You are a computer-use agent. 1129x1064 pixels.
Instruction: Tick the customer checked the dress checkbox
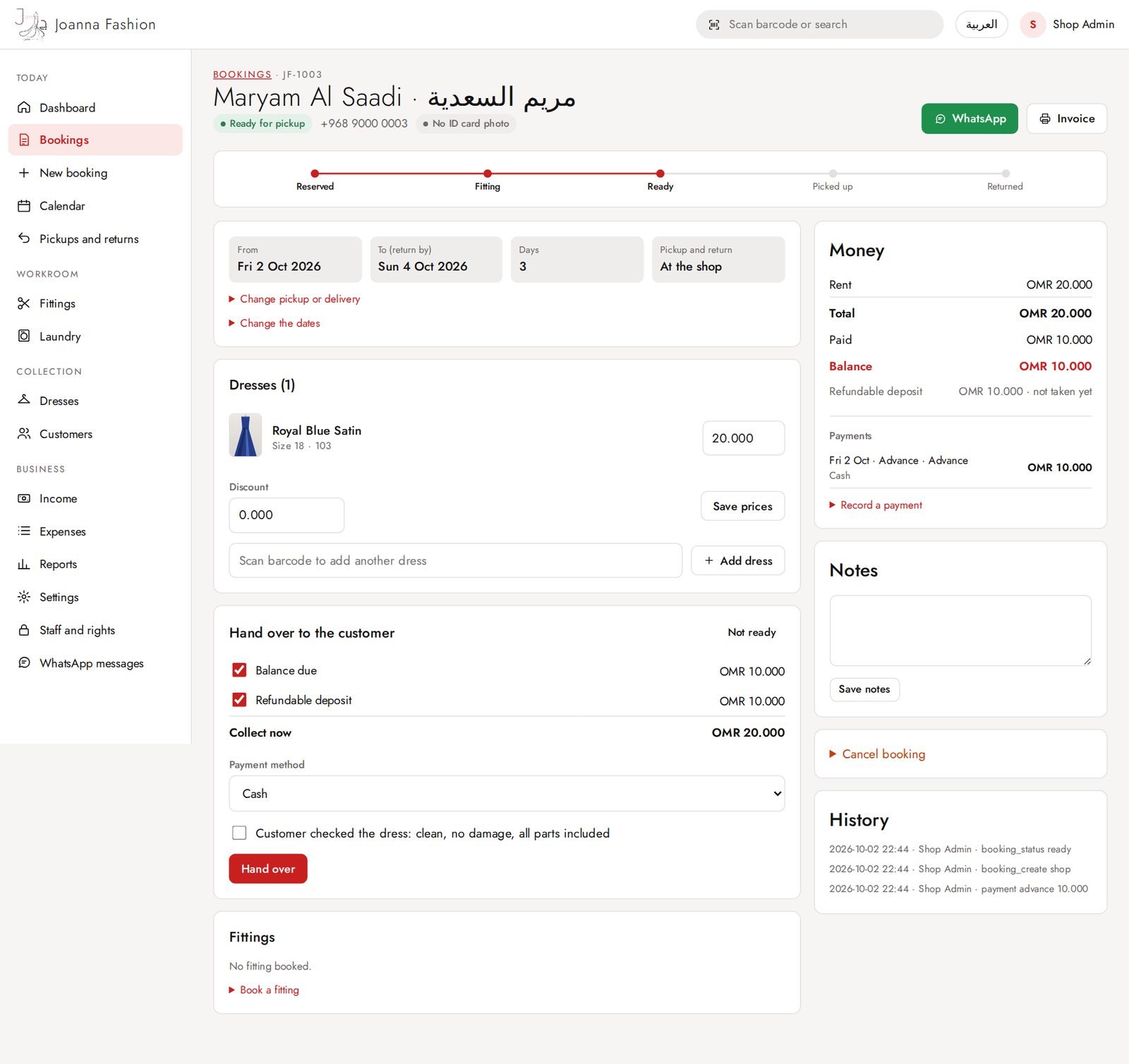(x=239, y=833)
